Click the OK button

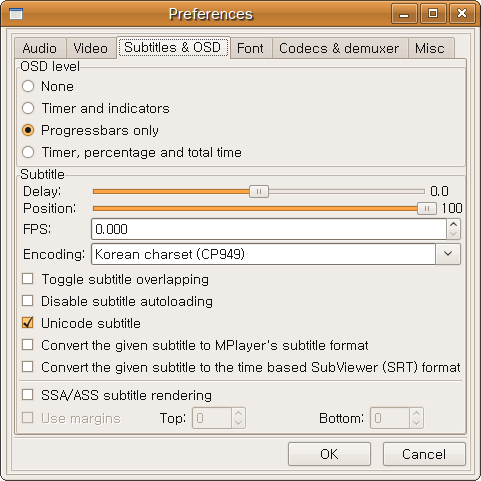click(x=329, y=454)
